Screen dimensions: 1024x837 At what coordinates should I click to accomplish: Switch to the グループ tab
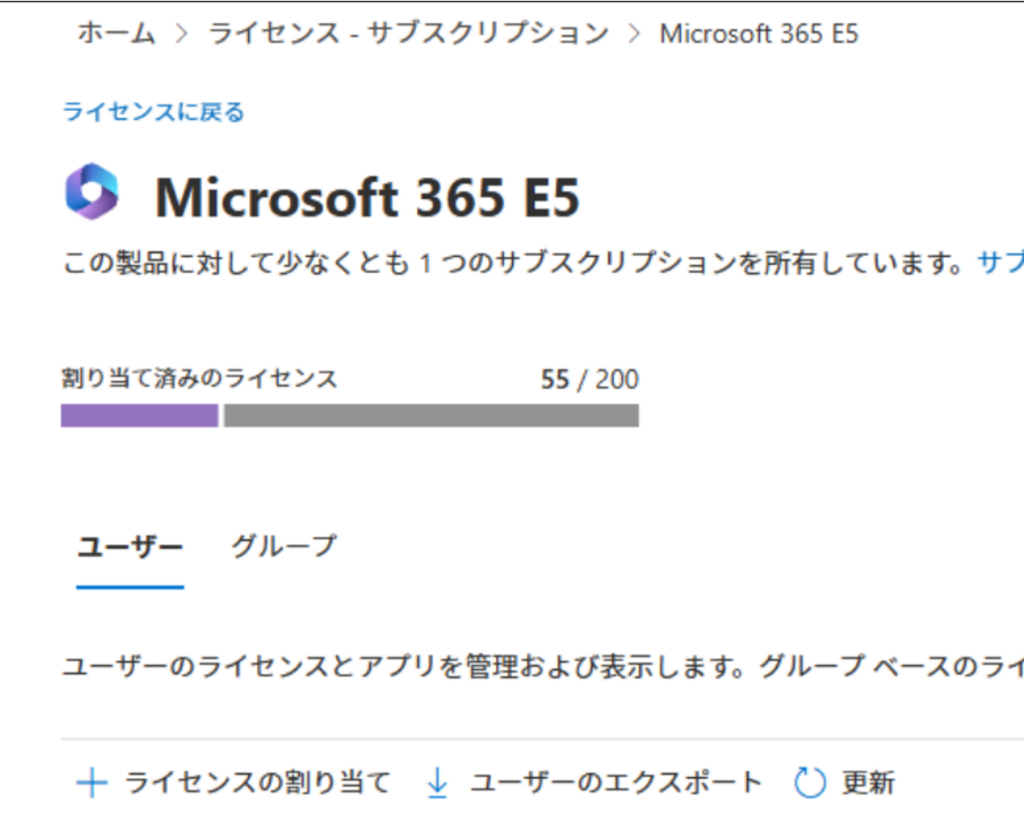pos(284,547)
